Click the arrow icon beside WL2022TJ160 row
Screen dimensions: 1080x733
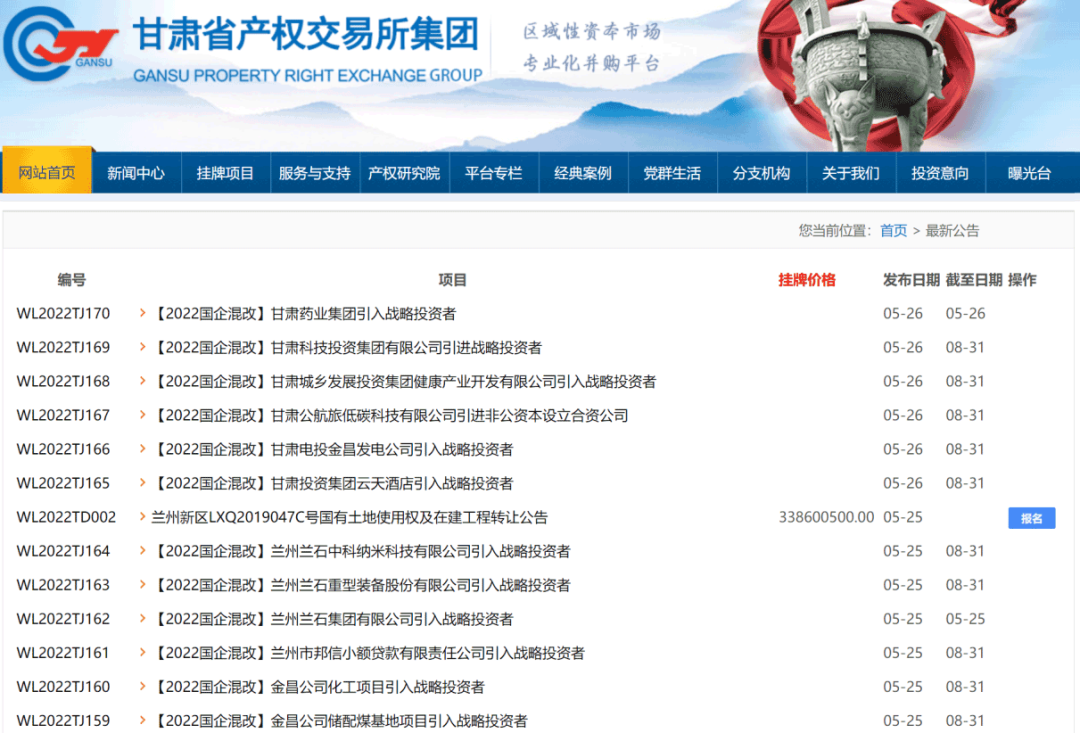click(x=143, y=686)
